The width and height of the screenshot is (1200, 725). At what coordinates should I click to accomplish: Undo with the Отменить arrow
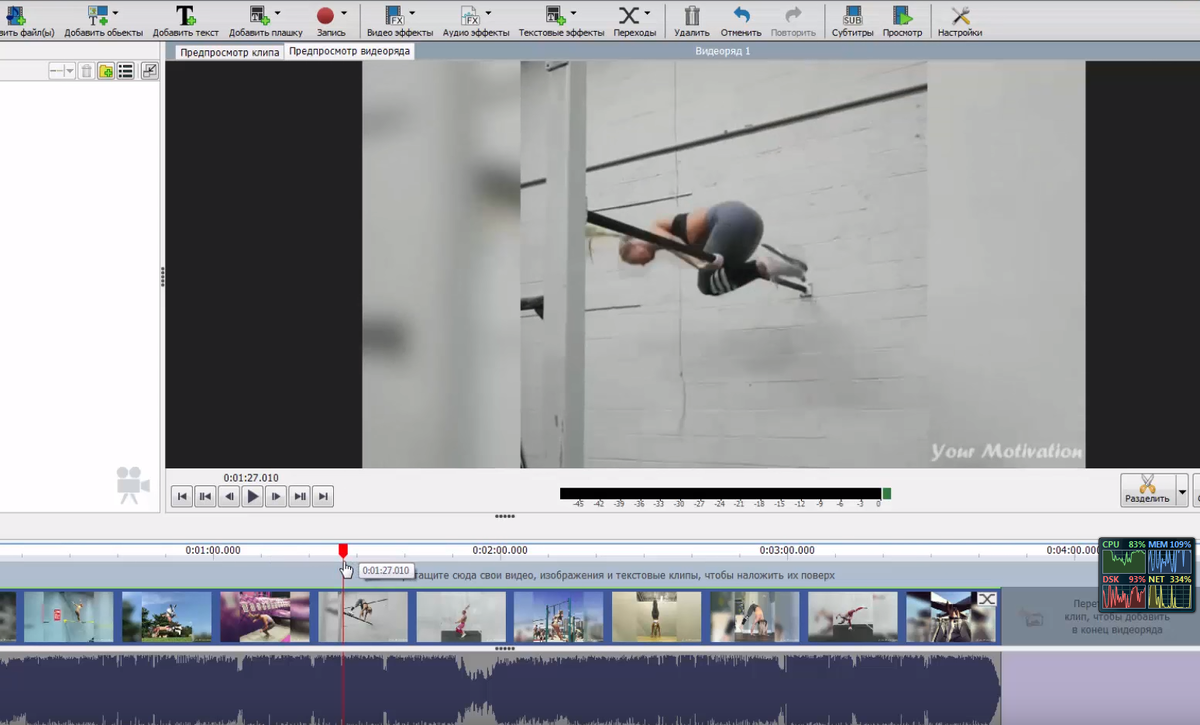[741, 16]
